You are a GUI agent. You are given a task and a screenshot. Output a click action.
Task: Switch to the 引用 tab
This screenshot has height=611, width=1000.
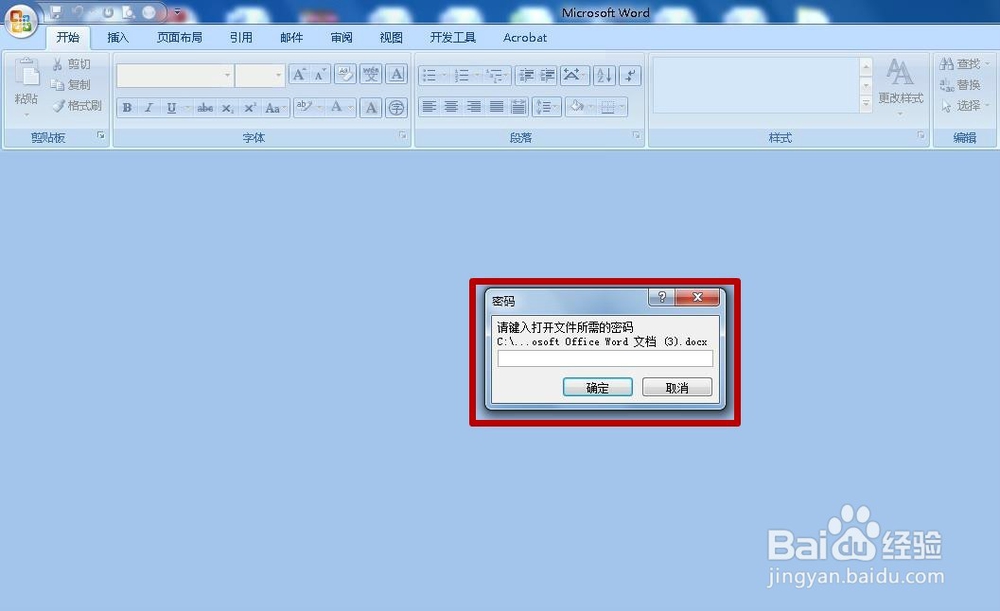(241, 38)
